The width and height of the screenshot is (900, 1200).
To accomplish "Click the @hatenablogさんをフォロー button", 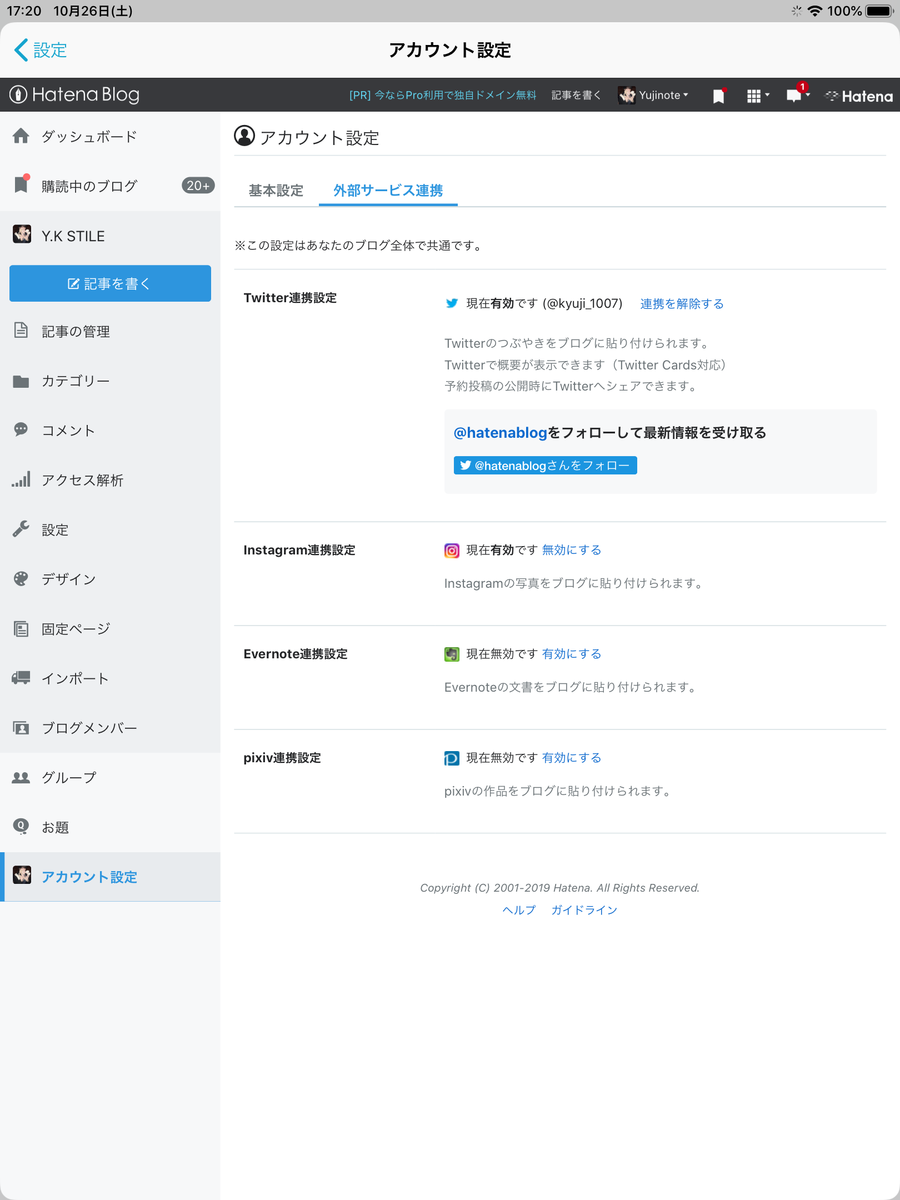I will (545, 465).
